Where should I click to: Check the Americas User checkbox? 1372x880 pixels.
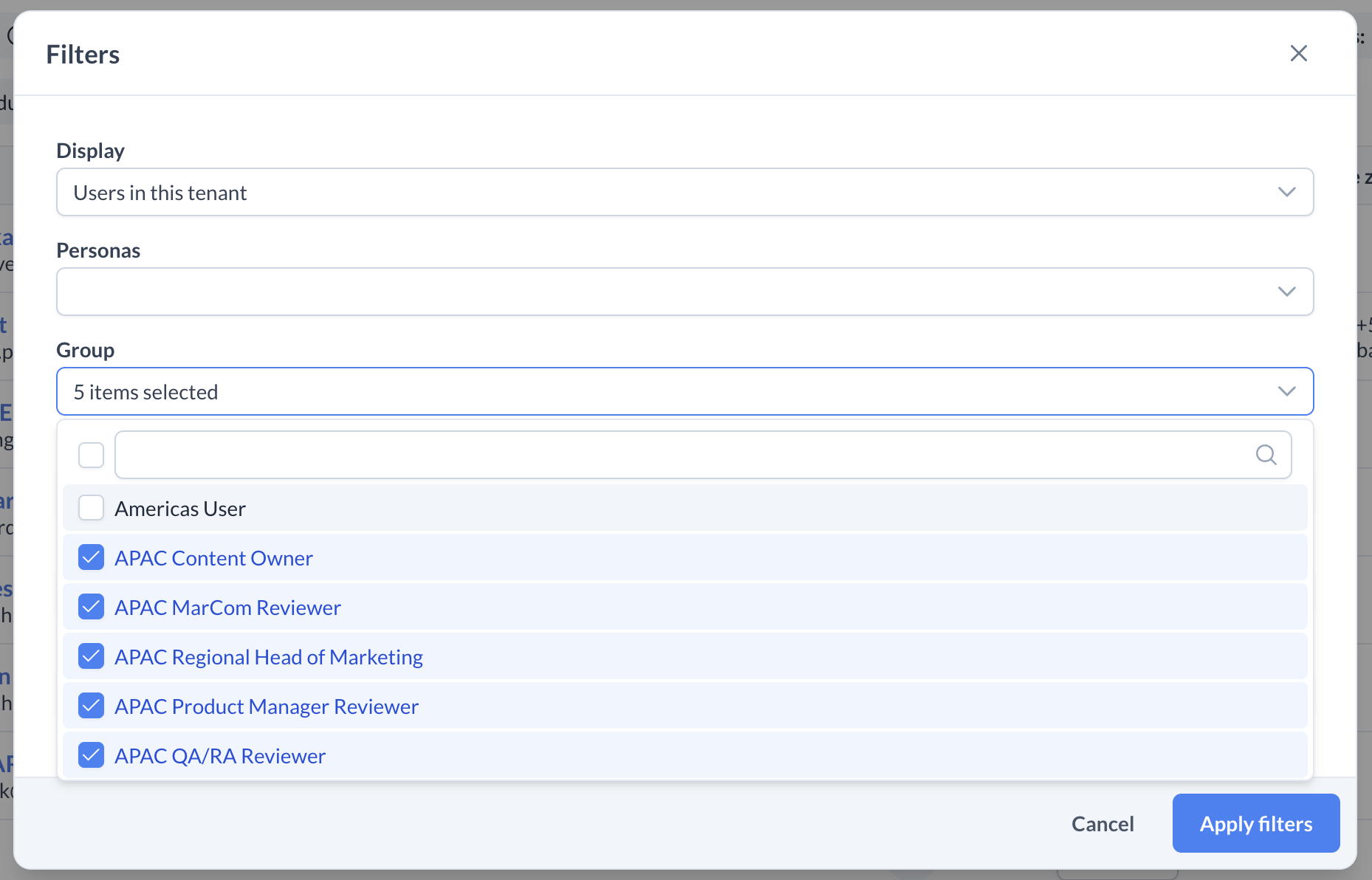[x=91, y=508]
